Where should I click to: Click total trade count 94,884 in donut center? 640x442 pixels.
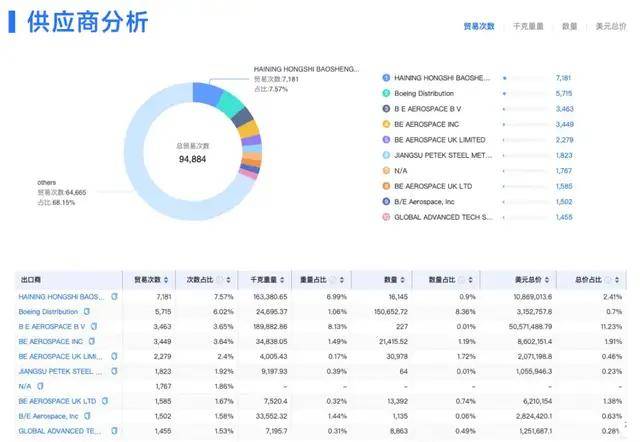point(192,159)
